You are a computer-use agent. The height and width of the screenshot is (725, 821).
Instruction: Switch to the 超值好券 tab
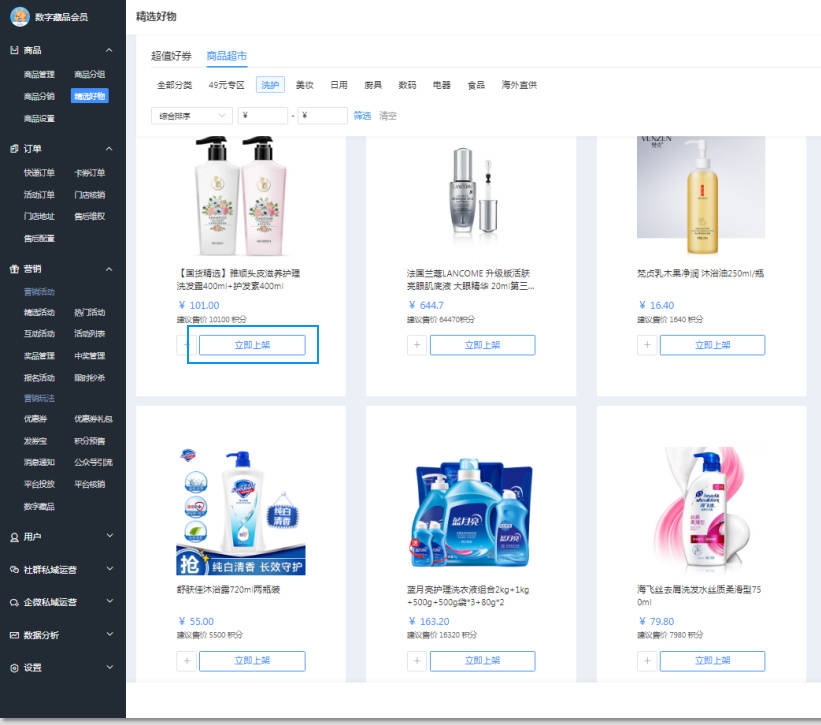pyautogui.click(x=171, y=56)
